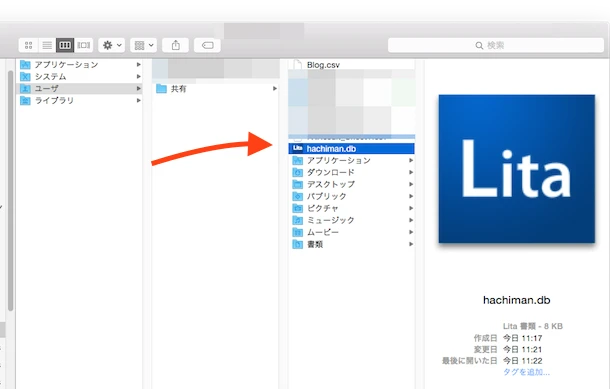Click the ユーザ folder icon
The width and height of the screenshot is (610, 389).
25,89
